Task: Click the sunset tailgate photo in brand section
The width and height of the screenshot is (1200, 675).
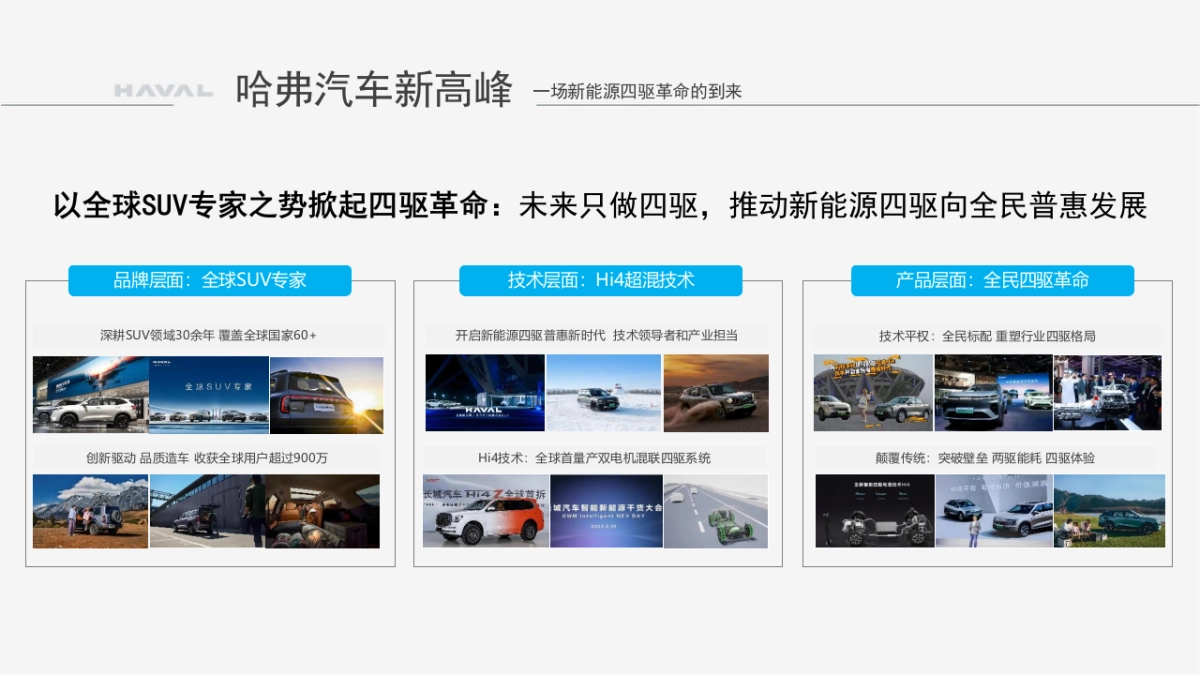Action: [x=327, y=394]
